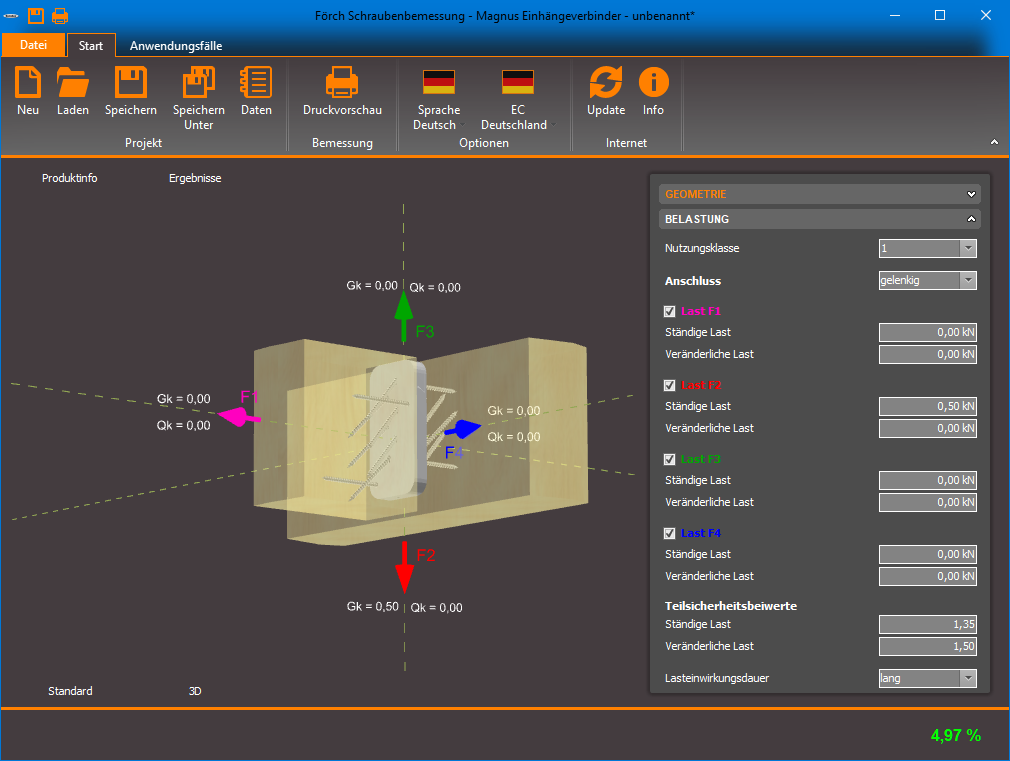Click the 3D connector model in viewport
This screenshot has height=761, width=1010.
coord(398,432)
